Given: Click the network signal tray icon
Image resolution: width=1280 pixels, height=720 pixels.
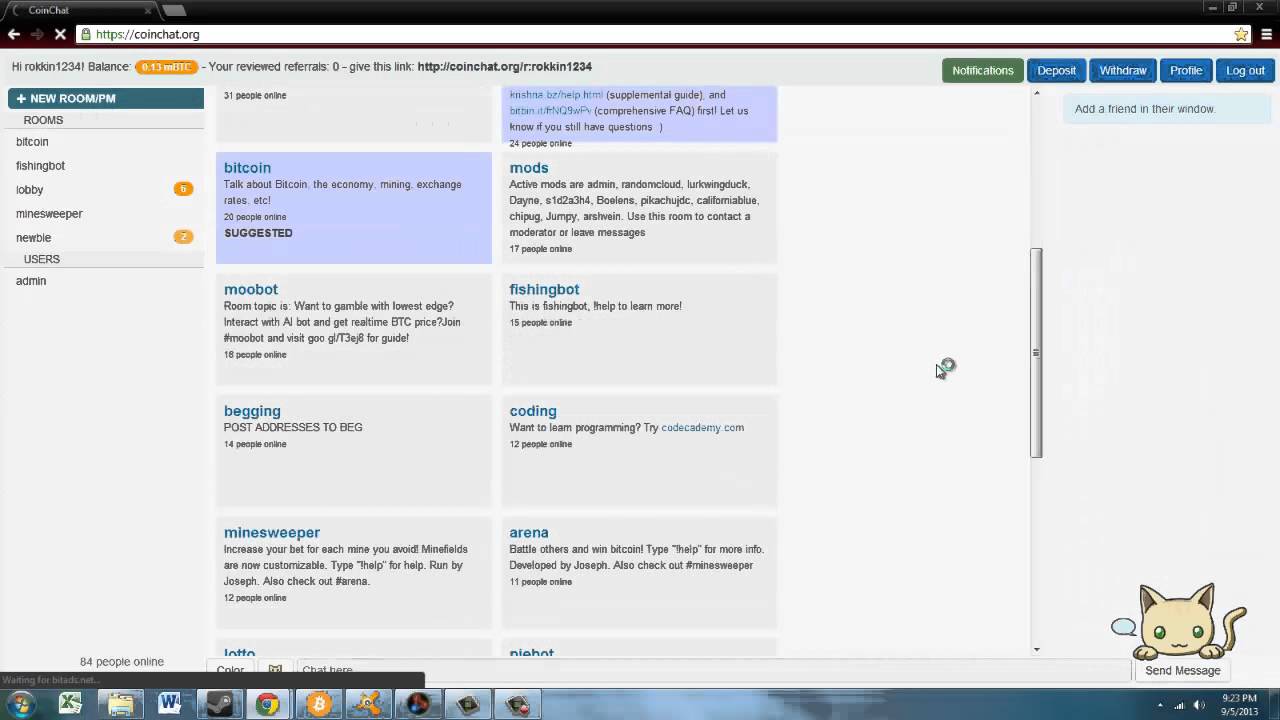Looking at the screenshot, I should (1180, 705).
